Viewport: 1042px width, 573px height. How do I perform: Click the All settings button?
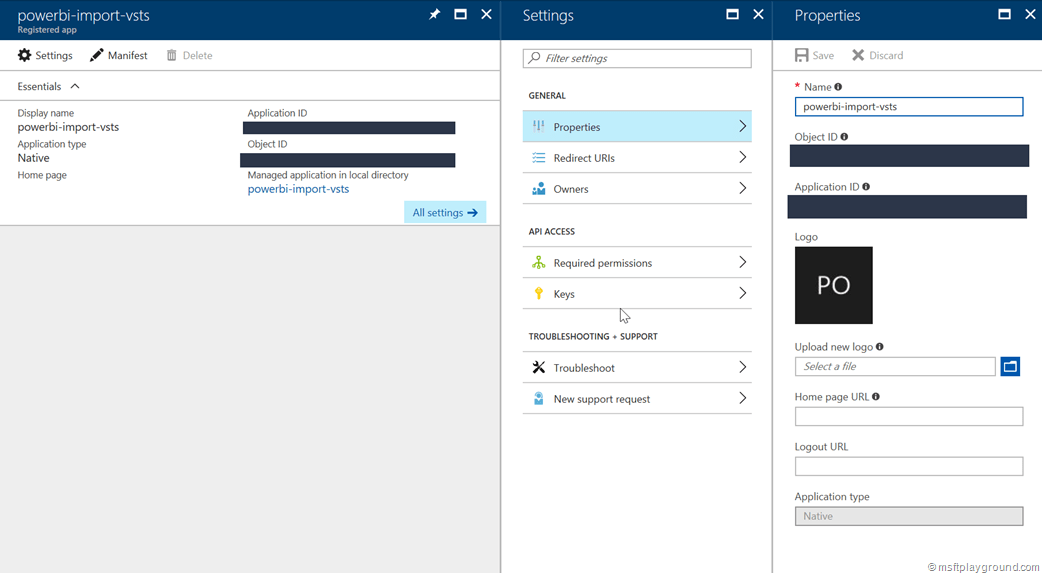(x=445, y=212)
